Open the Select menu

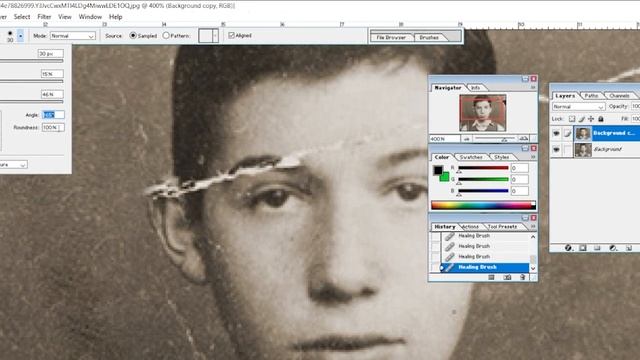pos(22,17)
